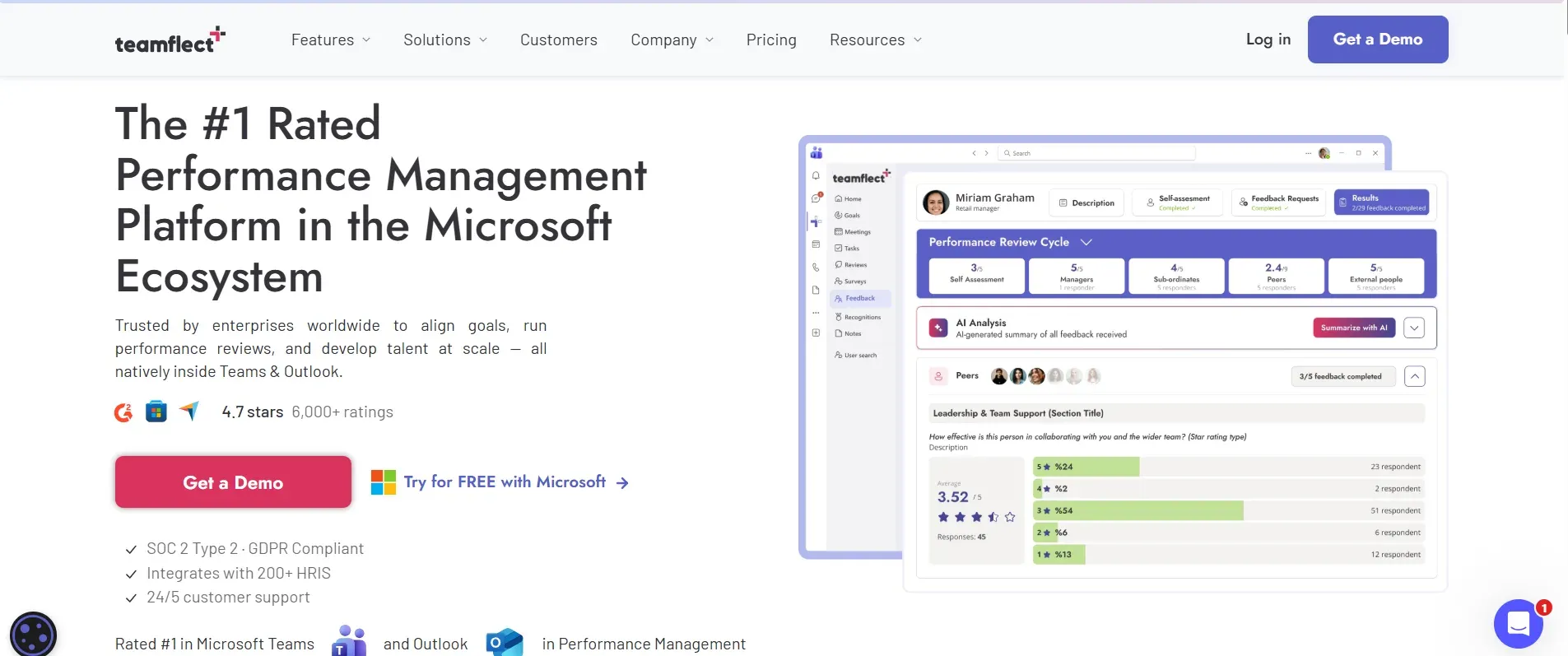Click the Microsoft Teams icon

click(349, 642)
